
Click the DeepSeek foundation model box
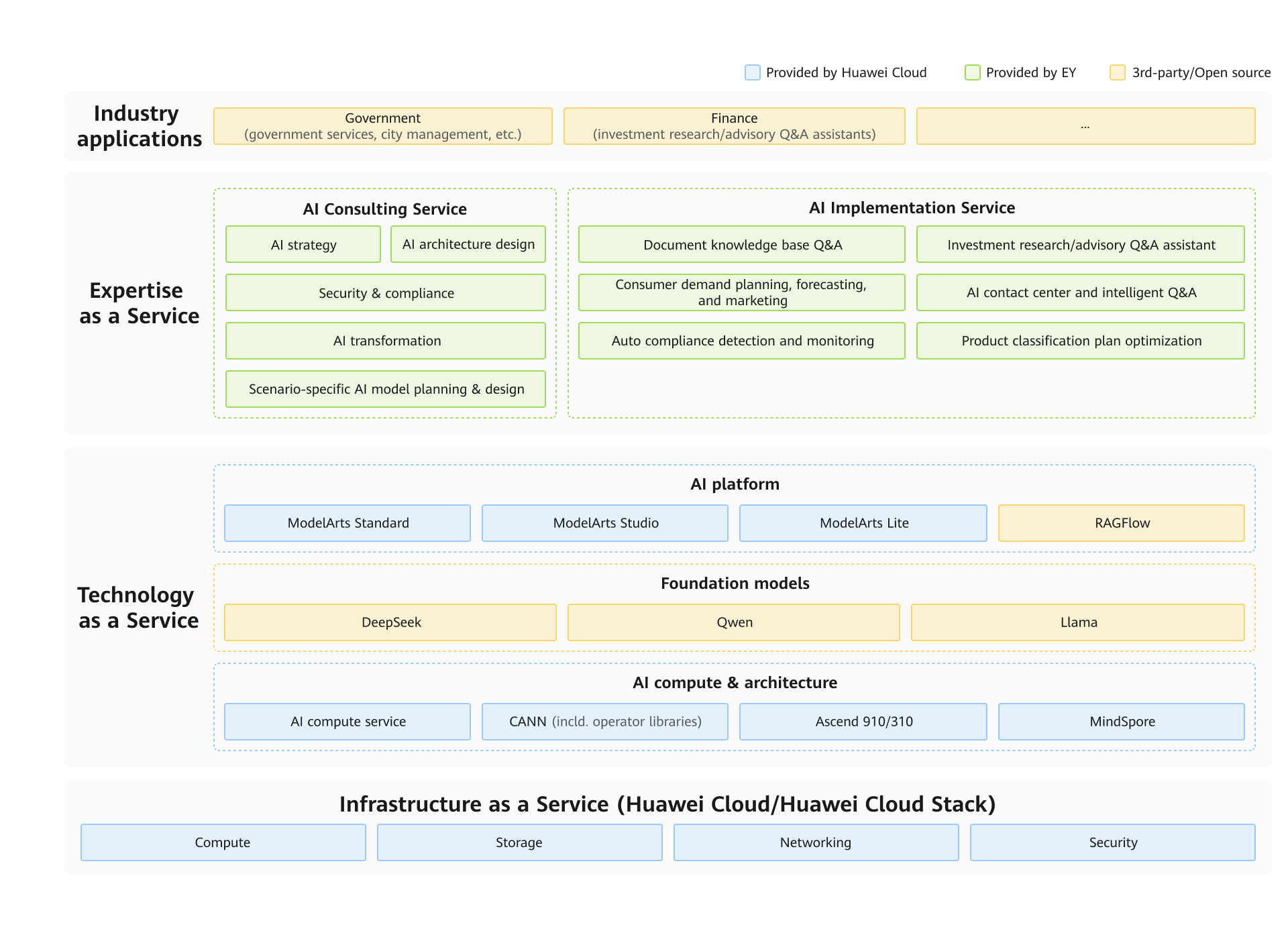(390, 622)
